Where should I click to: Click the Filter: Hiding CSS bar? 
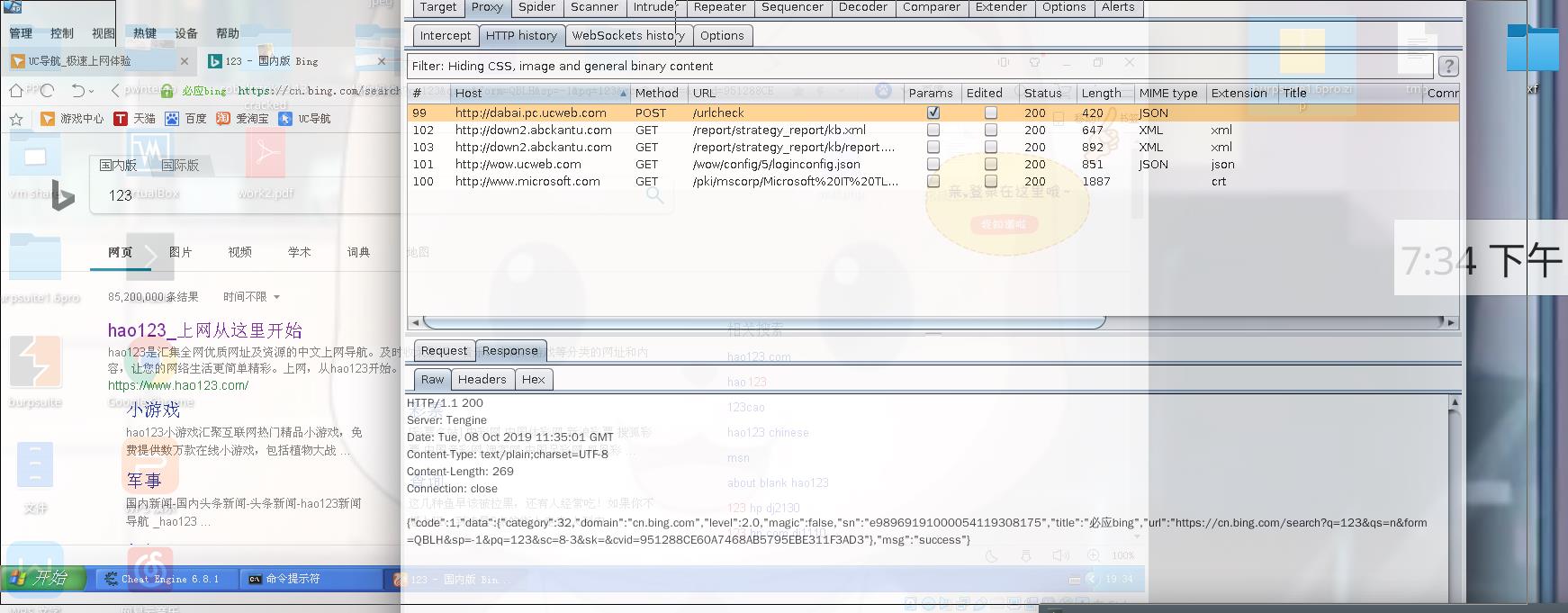click(x=920, y=66)
